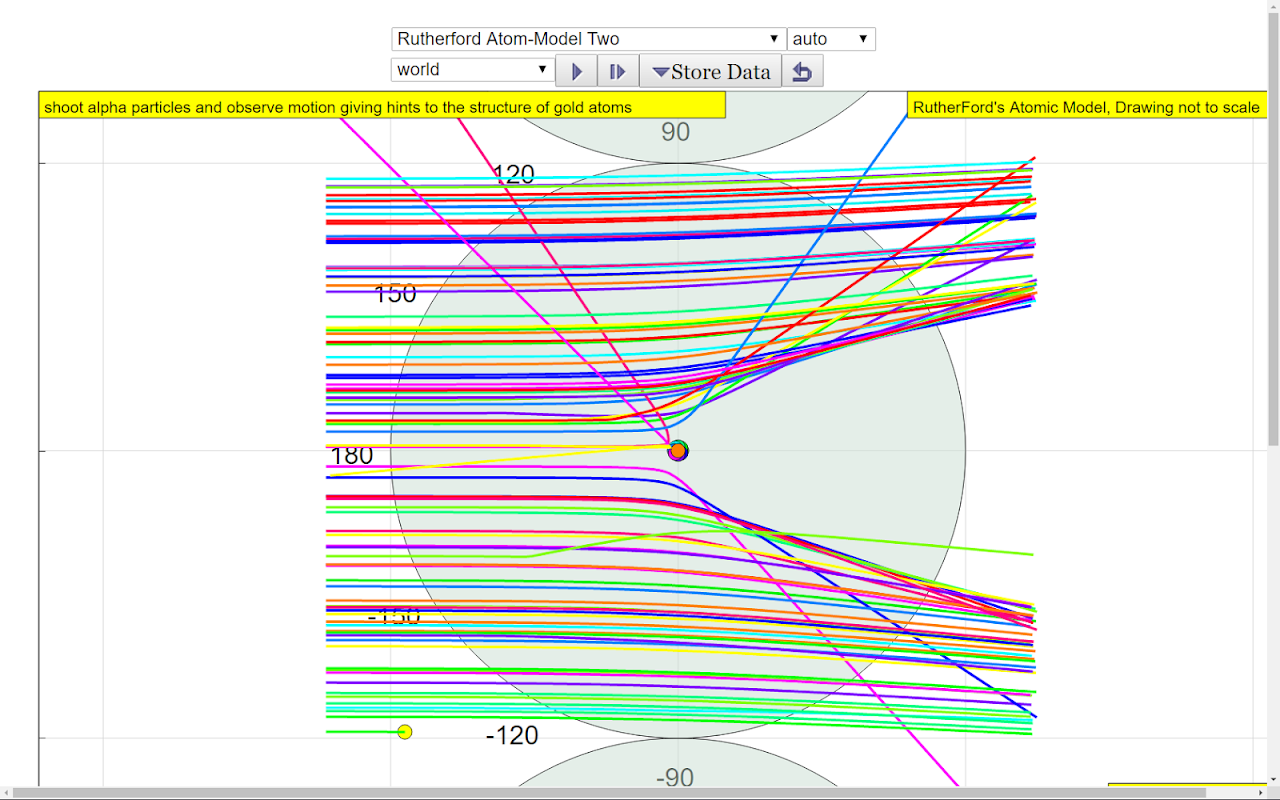Start the simulation with the play button
Image resolution: width=1280 pixels, height=800 pixels.
coord(576,72)
